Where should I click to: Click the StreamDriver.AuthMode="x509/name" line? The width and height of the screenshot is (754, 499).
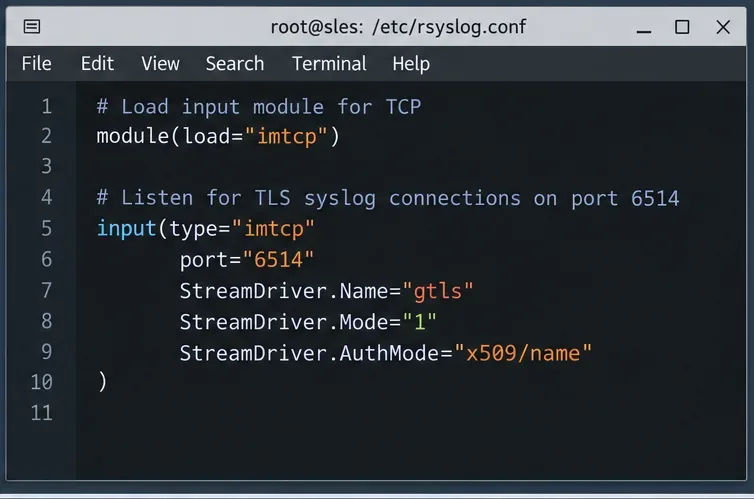386,353
